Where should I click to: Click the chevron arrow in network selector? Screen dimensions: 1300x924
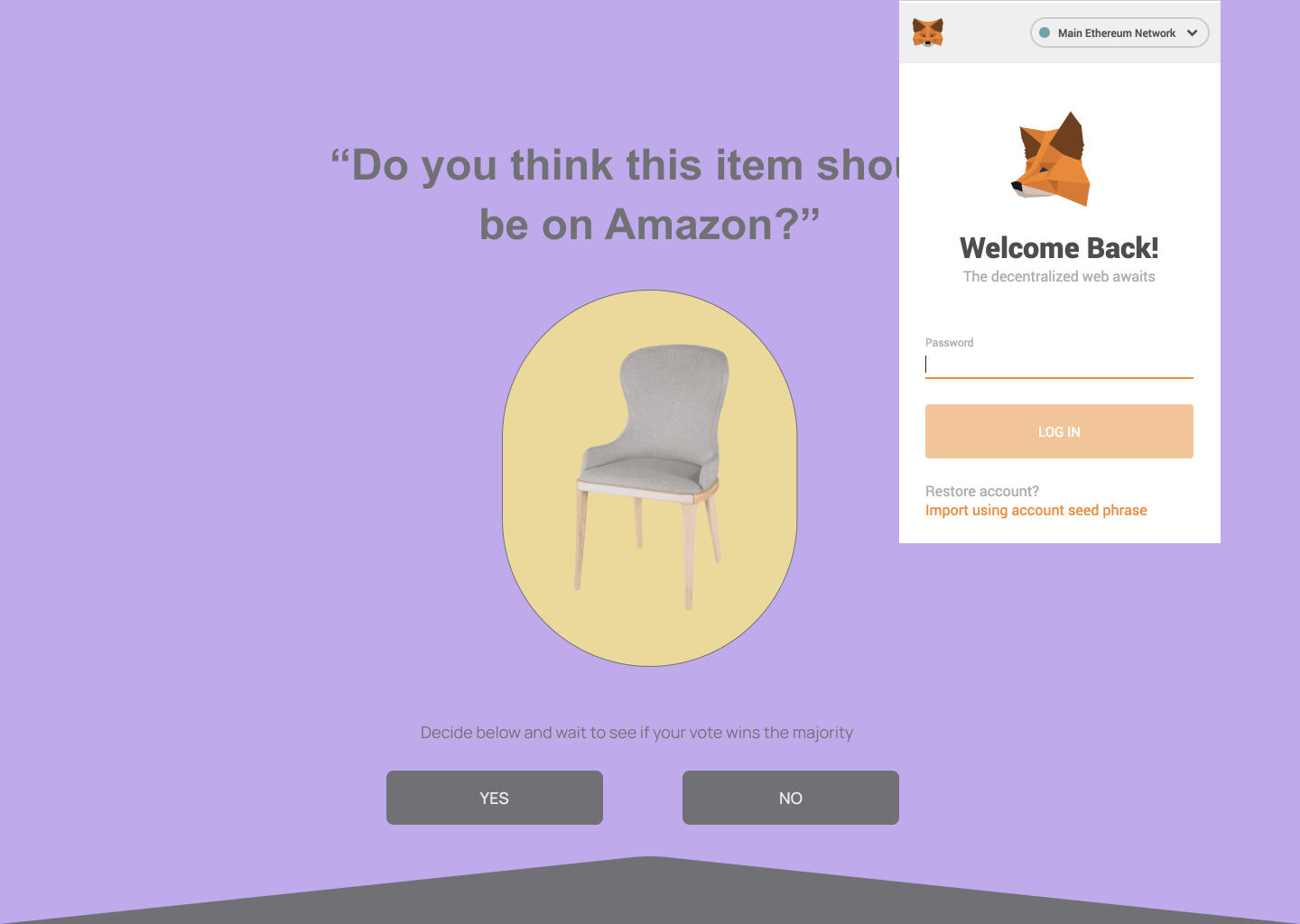tap(1192, 32)
